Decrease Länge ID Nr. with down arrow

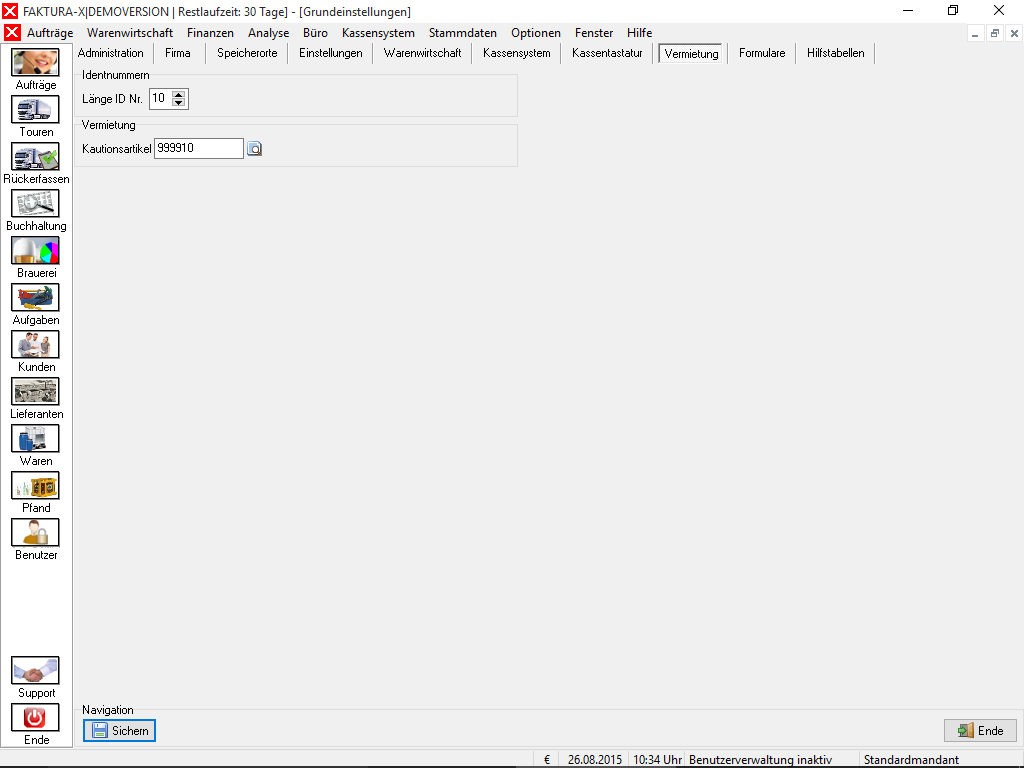point(178,103)
